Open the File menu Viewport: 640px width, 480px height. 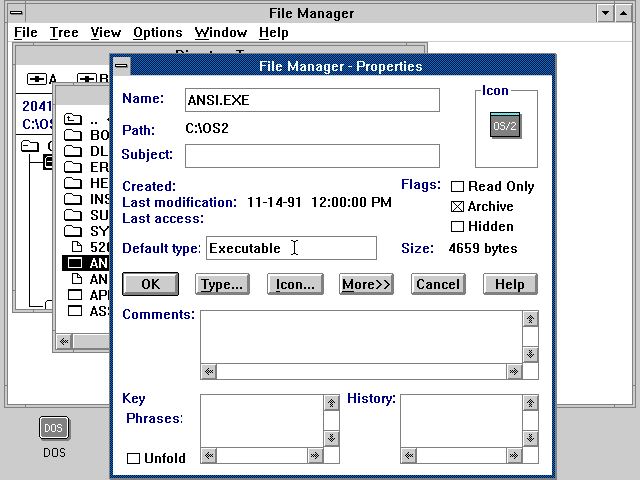coord(26,33)
